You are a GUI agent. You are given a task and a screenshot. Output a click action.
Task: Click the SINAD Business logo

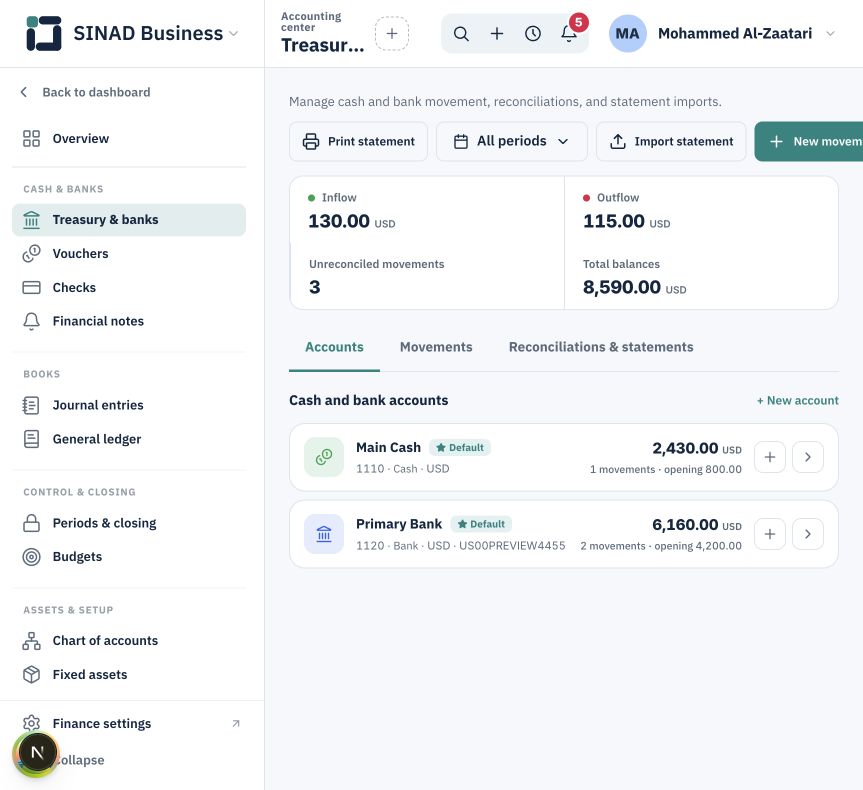tap(44, 34)
